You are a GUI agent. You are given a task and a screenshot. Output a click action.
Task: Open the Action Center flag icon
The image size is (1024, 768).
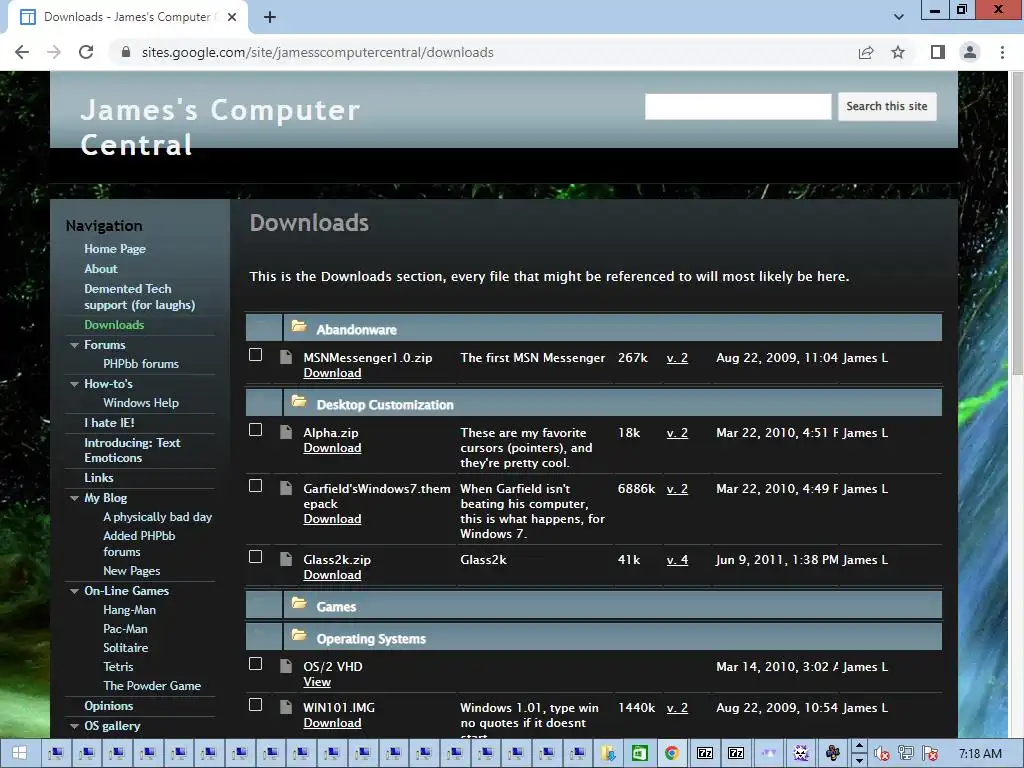tap(930, 754)
